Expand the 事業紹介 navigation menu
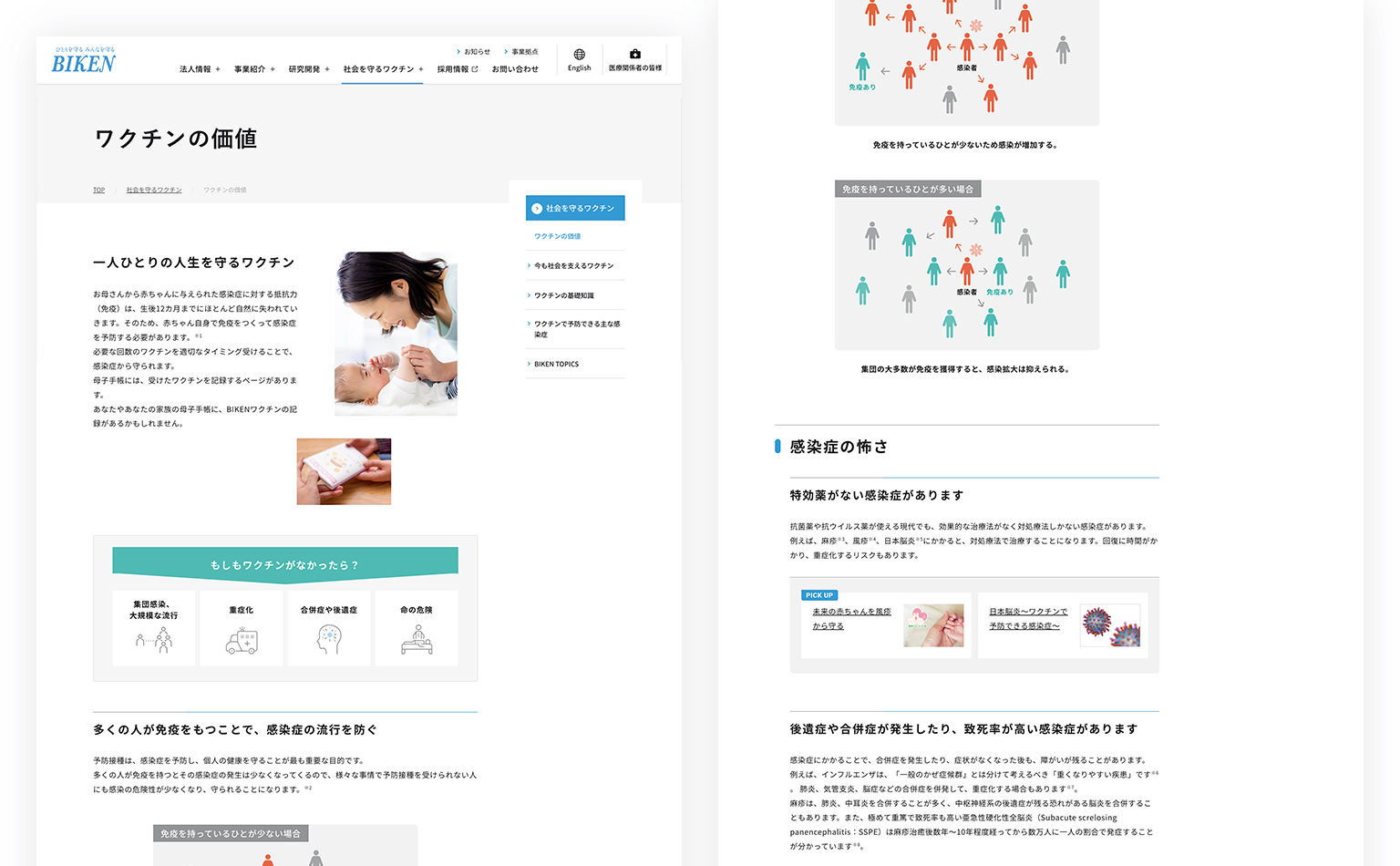This screenshot has height=866, width=1400. (252, 68)
